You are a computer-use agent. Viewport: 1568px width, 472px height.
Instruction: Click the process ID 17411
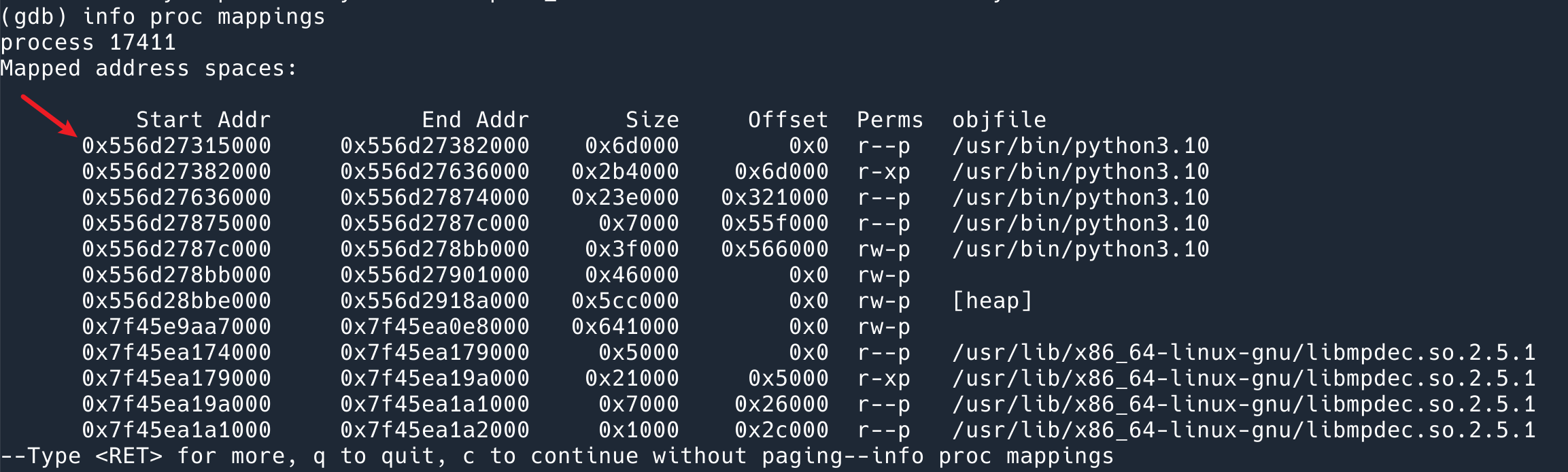[x=142, y=42]
